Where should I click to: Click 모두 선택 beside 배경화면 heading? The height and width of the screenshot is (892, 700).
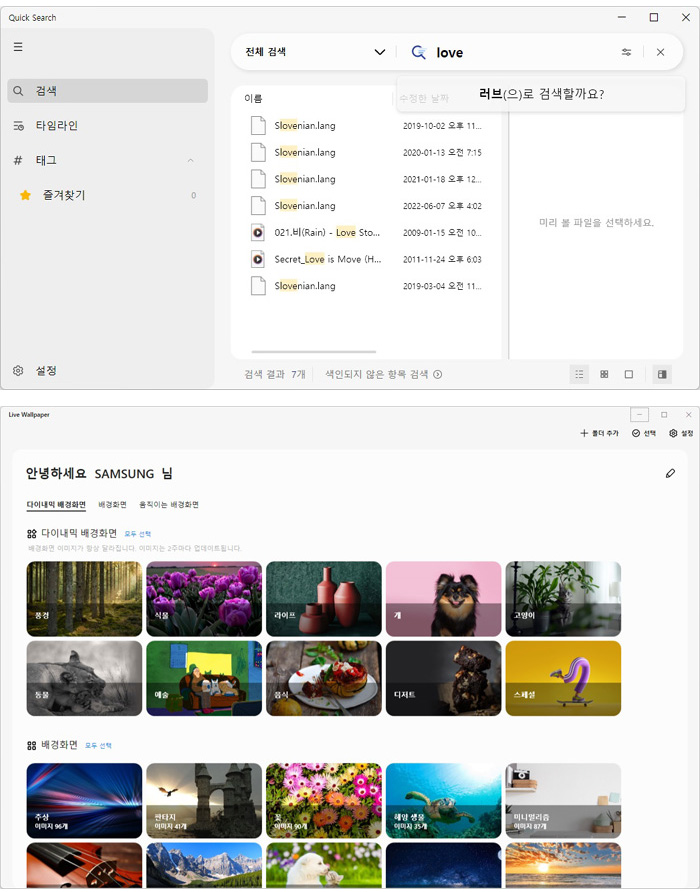tap(98, 746)
